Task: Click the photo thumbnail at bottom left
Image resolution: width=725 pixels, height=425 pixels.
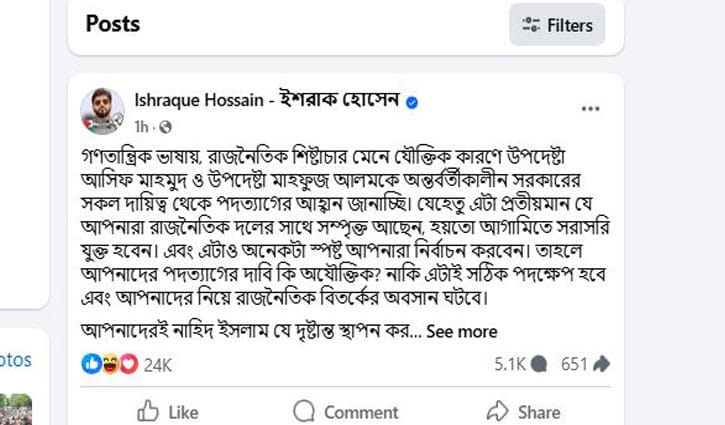Action: point(16,410)
